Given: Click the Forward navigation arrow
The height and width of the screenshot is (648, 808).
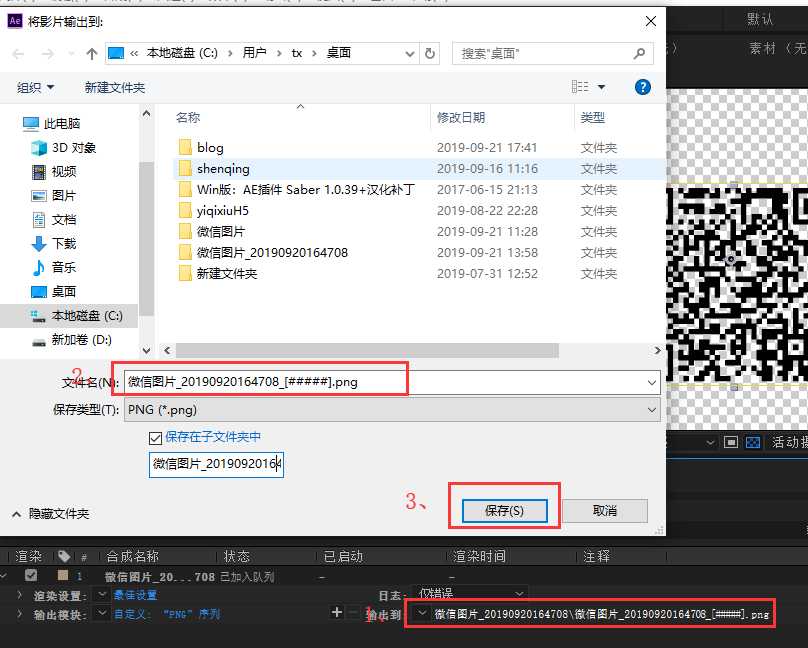Looking at the screenshot, I should pyautogui.click(x=47, y=54).
